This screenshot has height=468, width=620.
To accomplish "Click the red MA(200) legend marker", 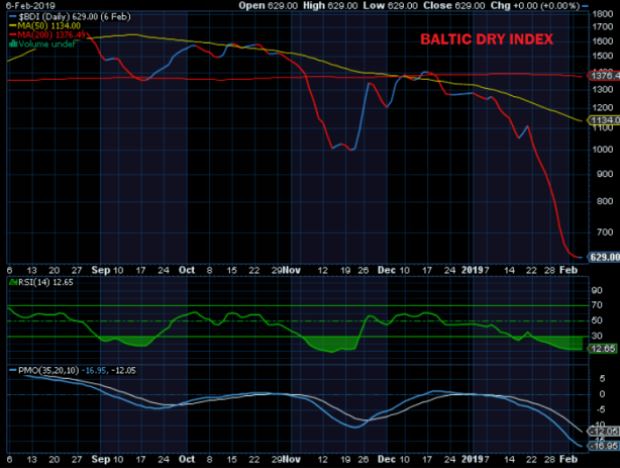I will 13,36.
